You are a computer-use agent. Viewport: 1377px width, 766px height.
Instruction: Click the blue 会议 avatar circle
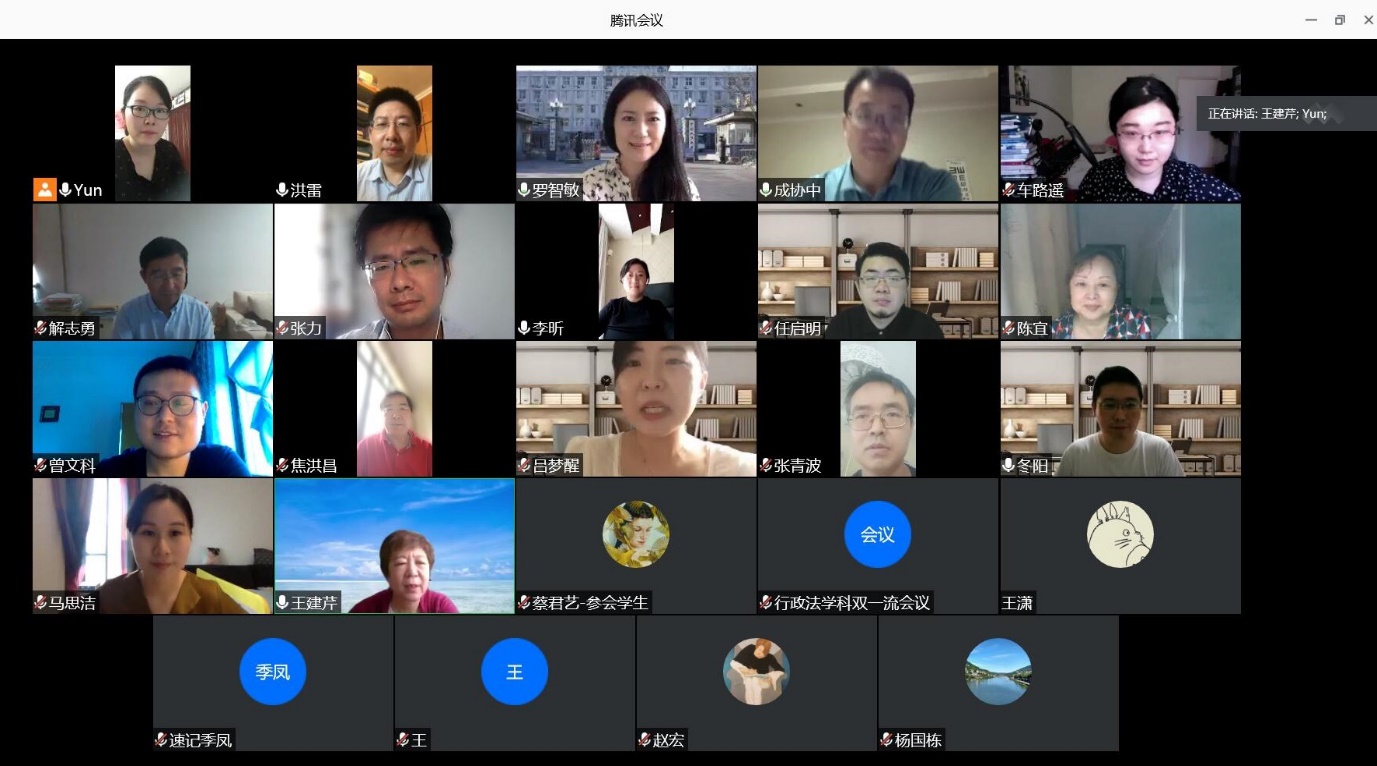(x=877, y=534)
